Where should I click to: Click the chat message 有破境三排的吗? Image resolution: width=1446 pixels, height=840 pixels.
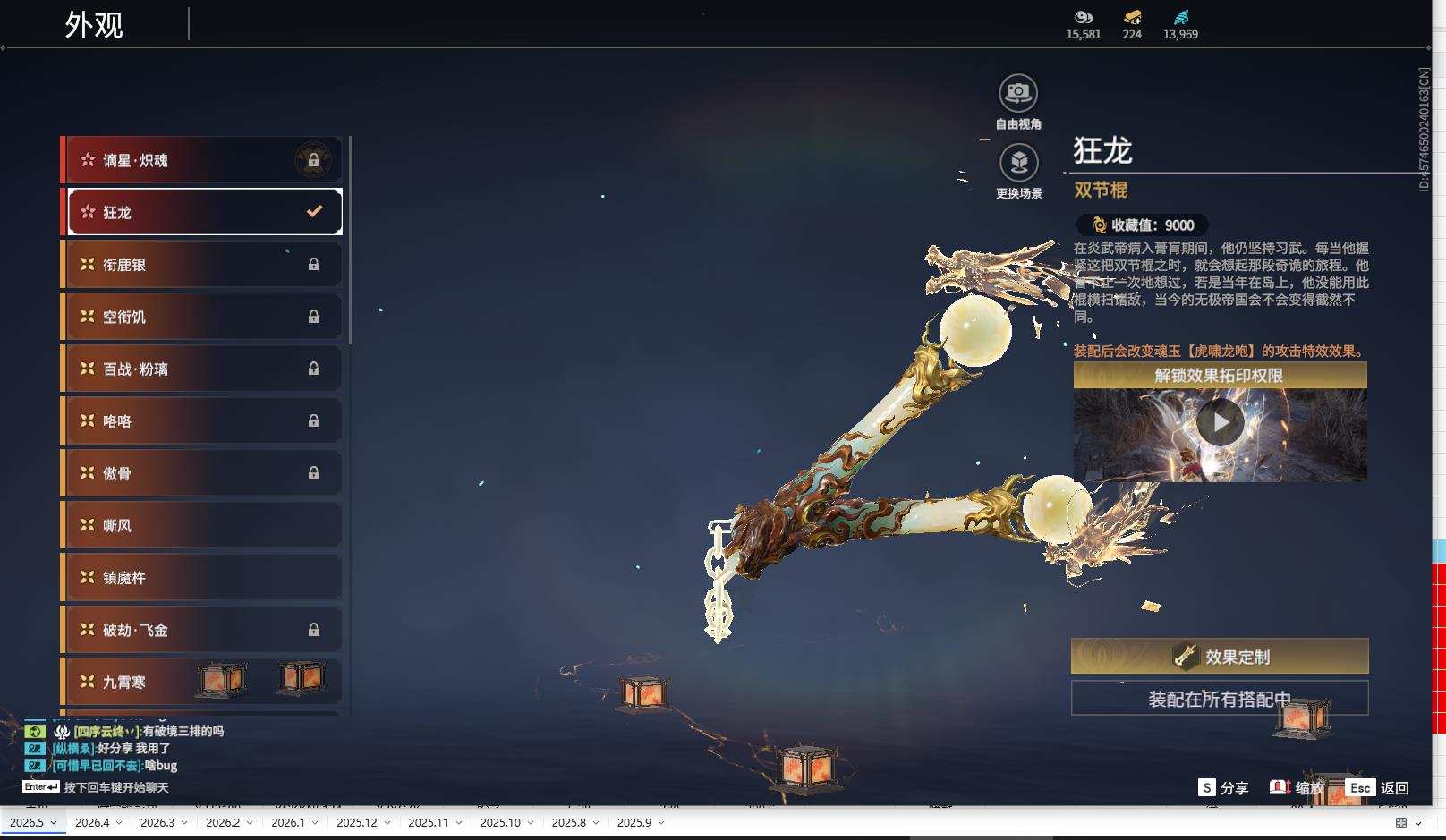tap(183, 731)
